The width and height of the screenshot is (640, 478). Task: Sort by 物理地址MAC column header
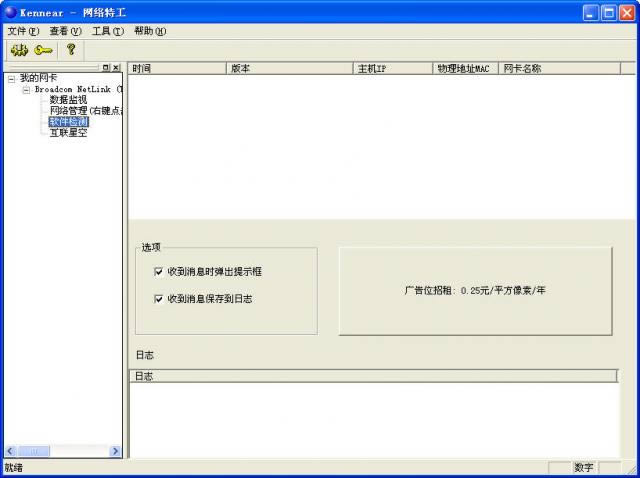465,69
